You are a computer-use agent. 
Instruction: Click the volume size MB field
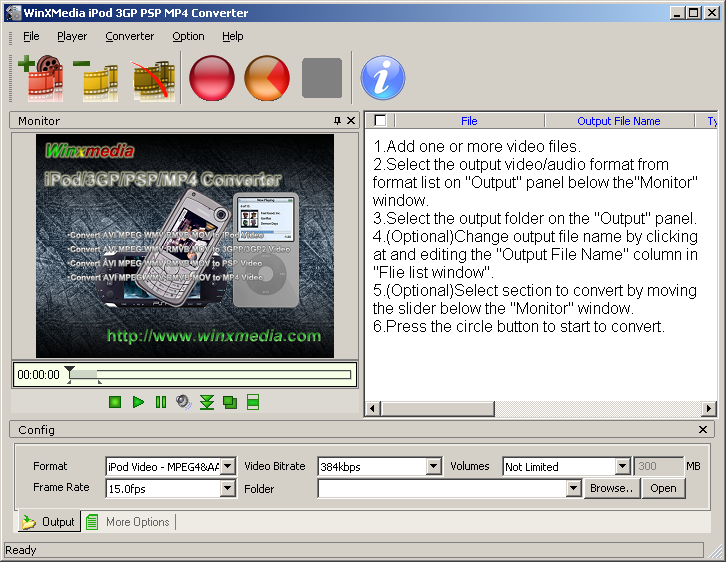coord(658,466)
